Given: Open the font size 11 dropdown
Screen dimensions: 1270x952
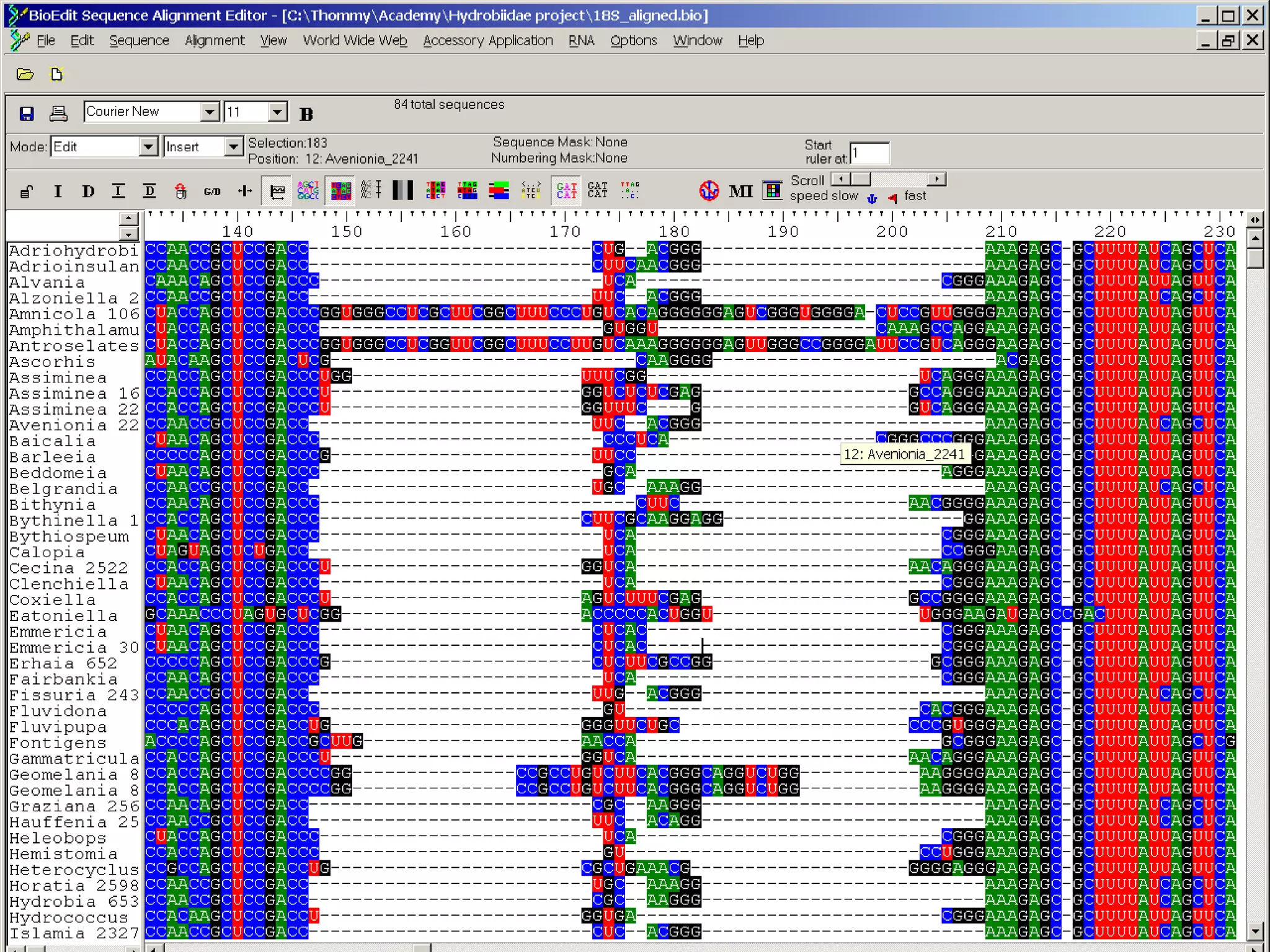Looking at the screenshot, I should pyautogui.click(x=277, y=112).
